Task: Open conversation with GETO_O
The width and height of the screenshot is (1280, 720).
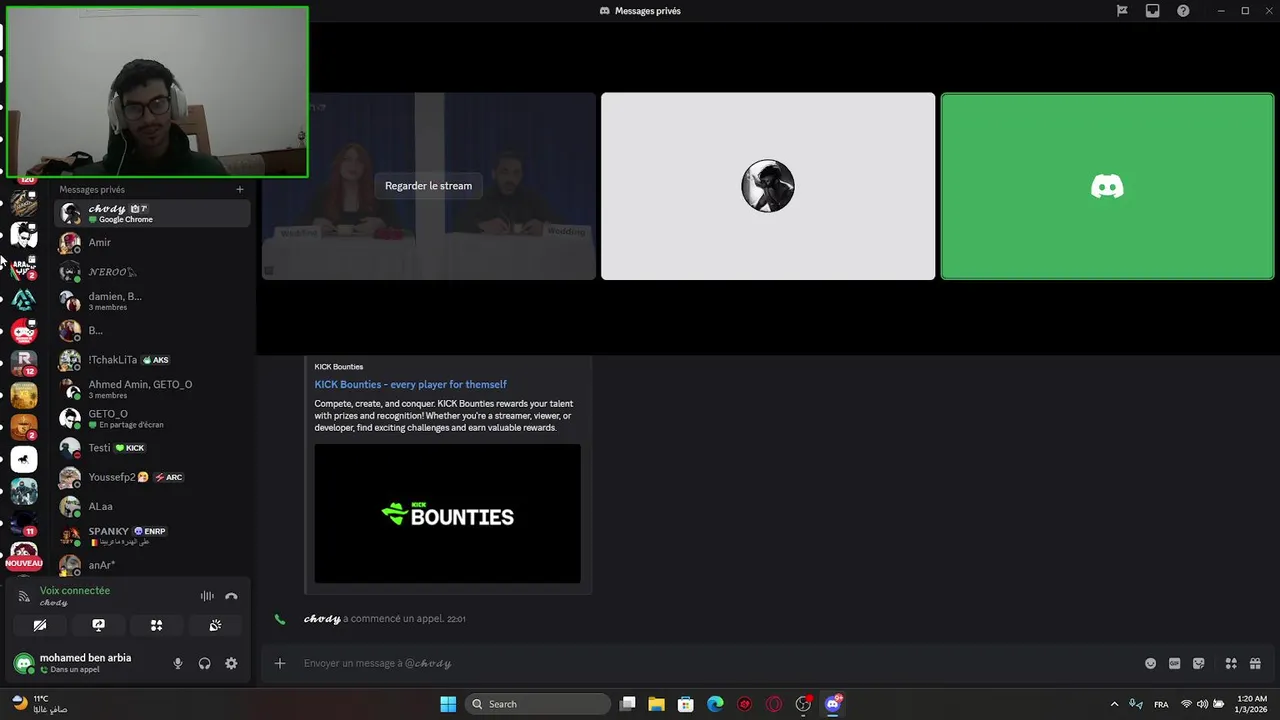Action: click(x=152, y=418)
